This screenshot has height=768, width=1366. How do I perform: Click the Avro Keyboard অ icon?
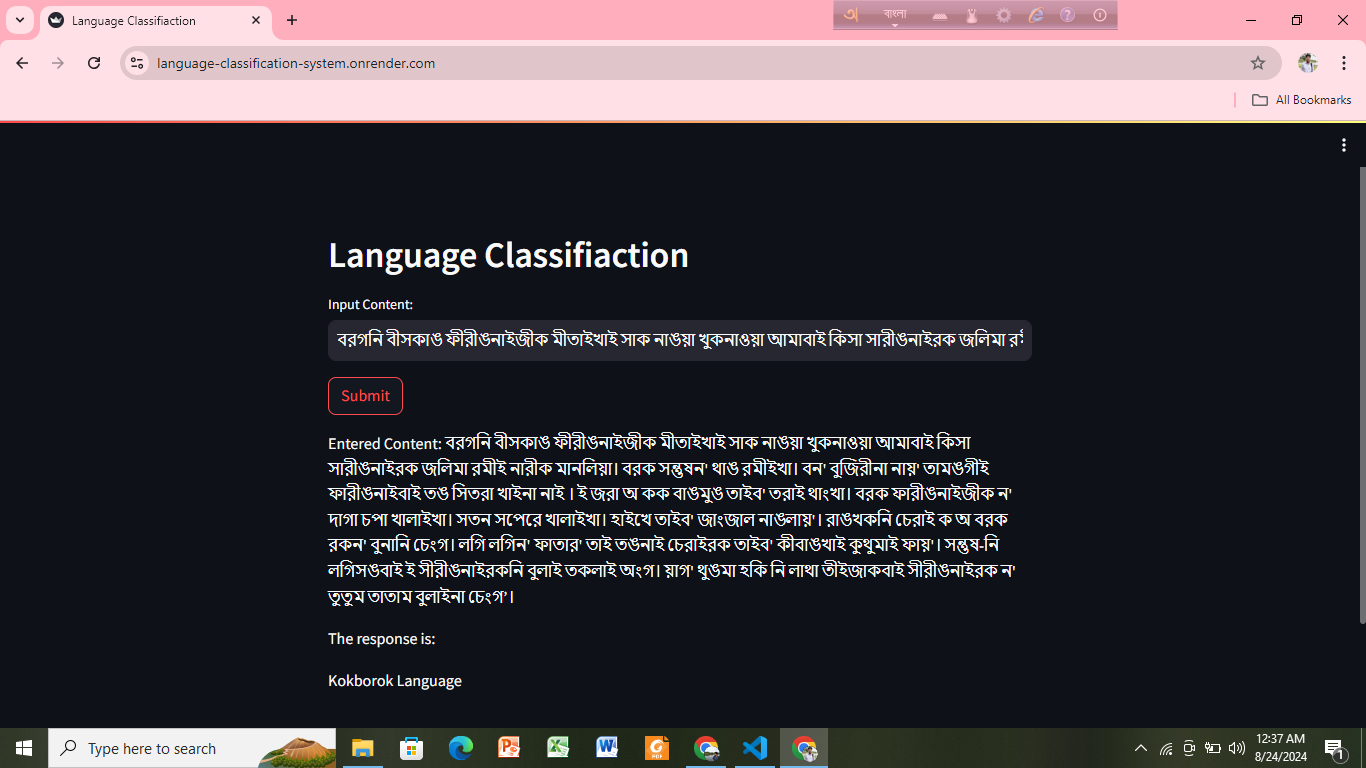(x=852, y=14)
